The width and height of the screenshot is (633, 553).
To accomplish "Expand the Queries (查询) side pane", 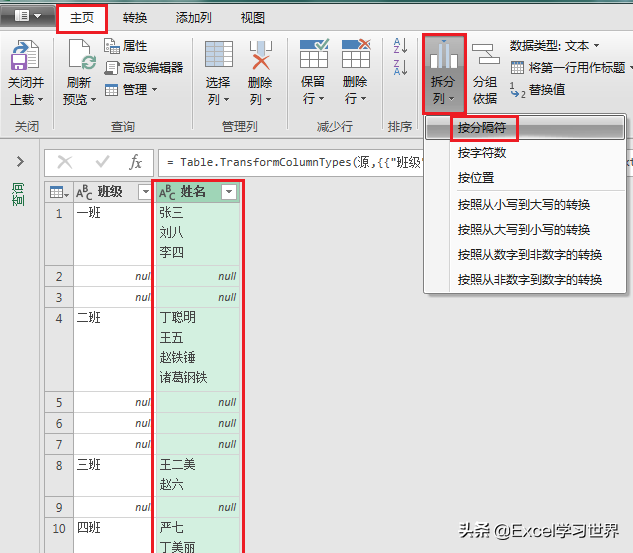I will pyautogui.click(x=20, y=162).
